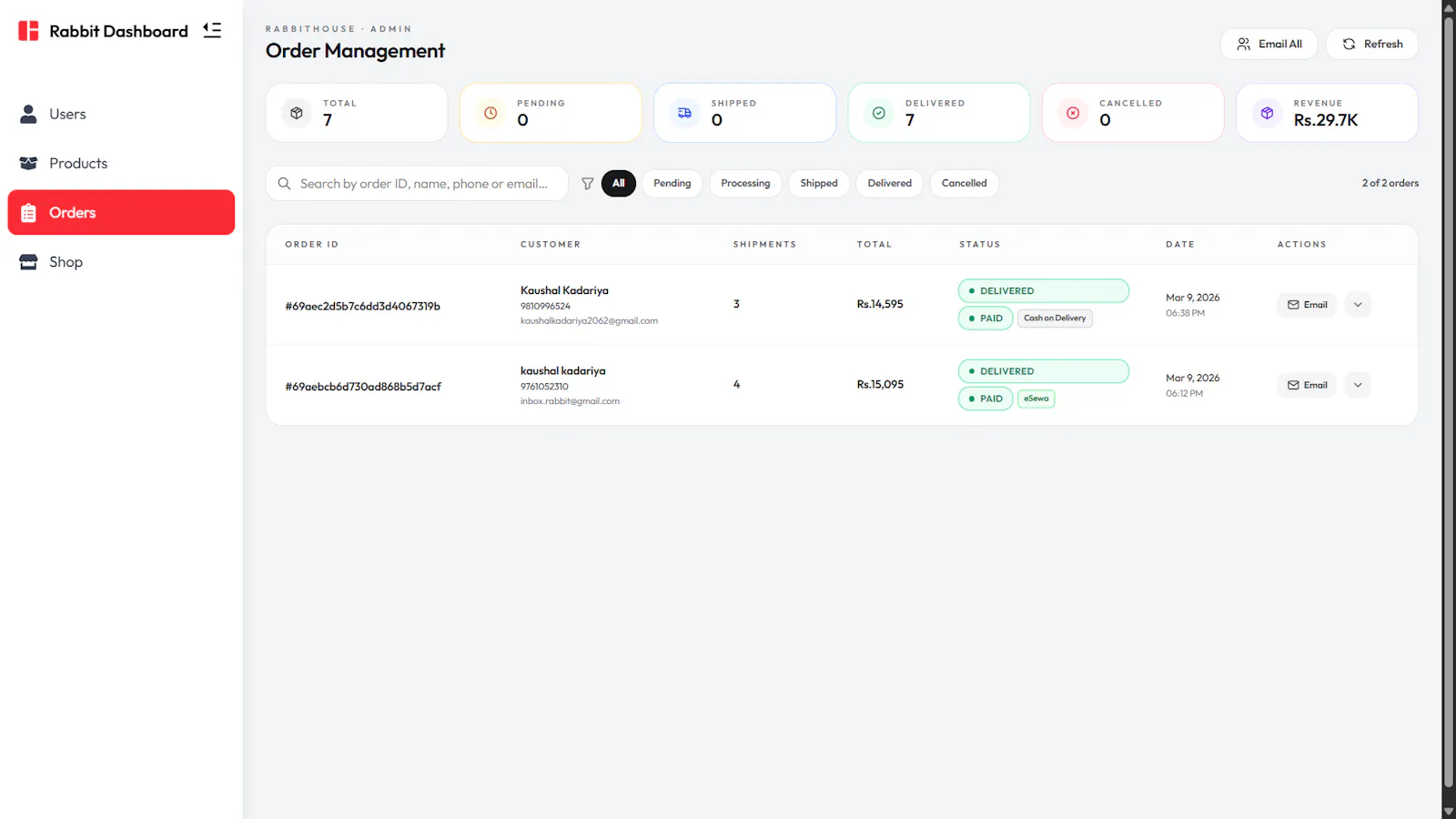
Task: Click phone number 9810996524
Action: pyautogui.click(x=545, y=307)
